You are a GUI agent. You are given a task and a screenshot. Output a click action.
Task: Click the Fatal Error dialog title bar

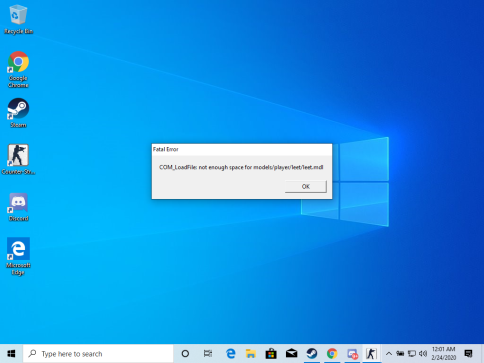click(x=242, y=149)
